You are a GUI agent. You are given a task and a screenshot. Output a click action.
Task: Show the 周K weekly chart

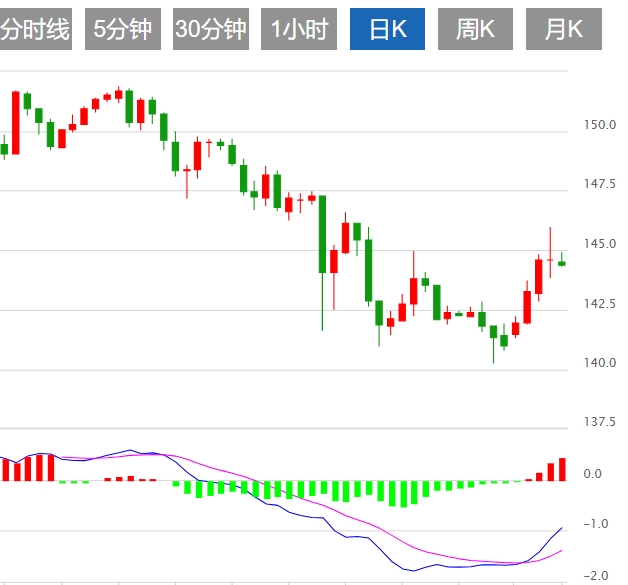pyautogui.click(x=476, y=30)
